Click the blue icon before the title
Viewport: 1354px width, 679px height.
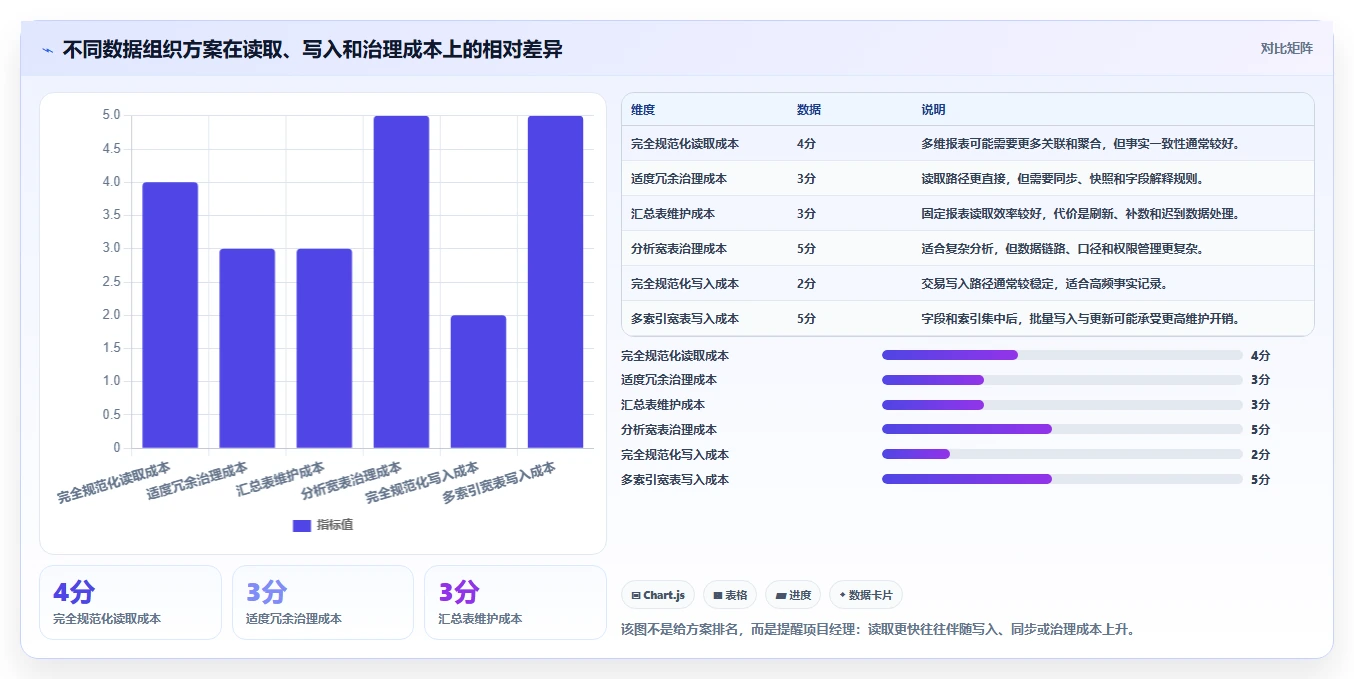(x=47, y=49)
